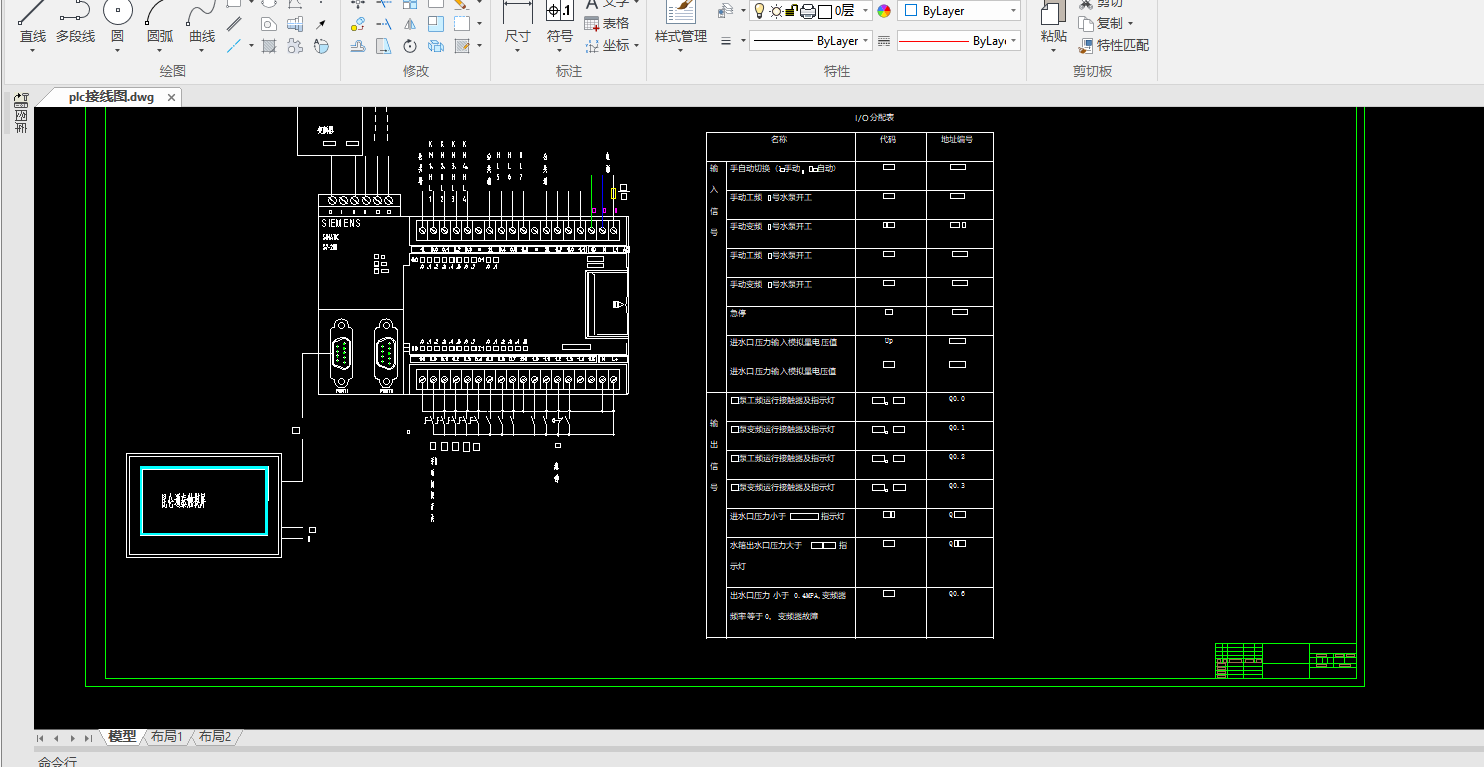Open the ByLayer color dropdown
Viewport: 1484px width, 767px height.
[1013, 11]
